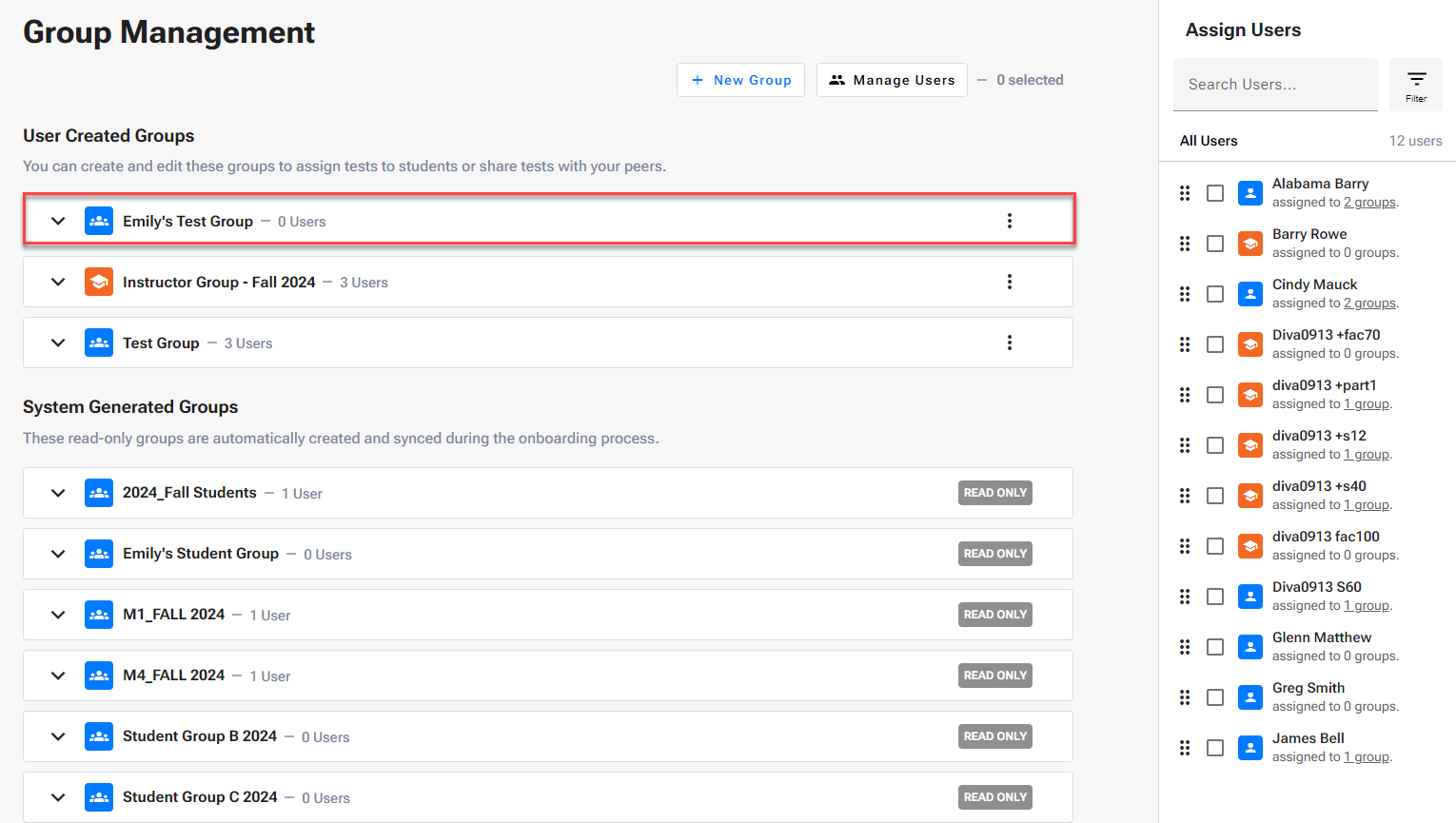
Task: Click Barry Rowe's orange avatar icon
Action: pyautogui.click(x=1250, y=244)
